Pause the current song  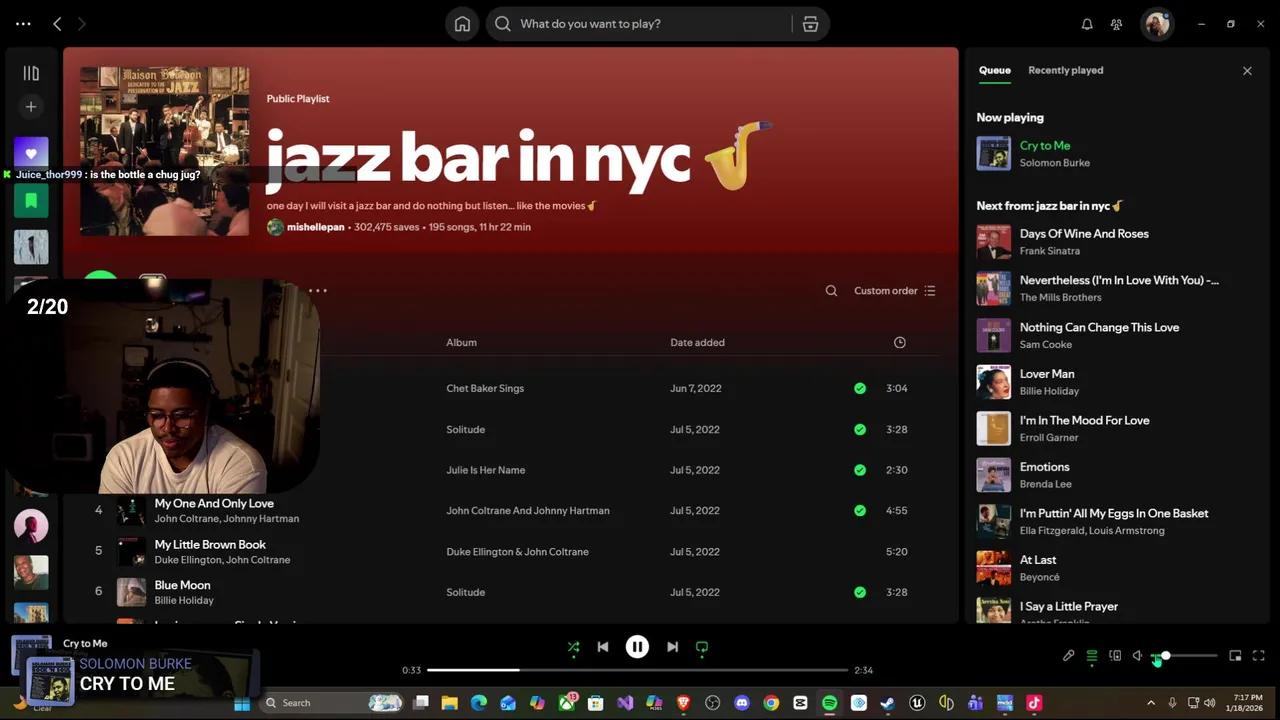point(637,647)
